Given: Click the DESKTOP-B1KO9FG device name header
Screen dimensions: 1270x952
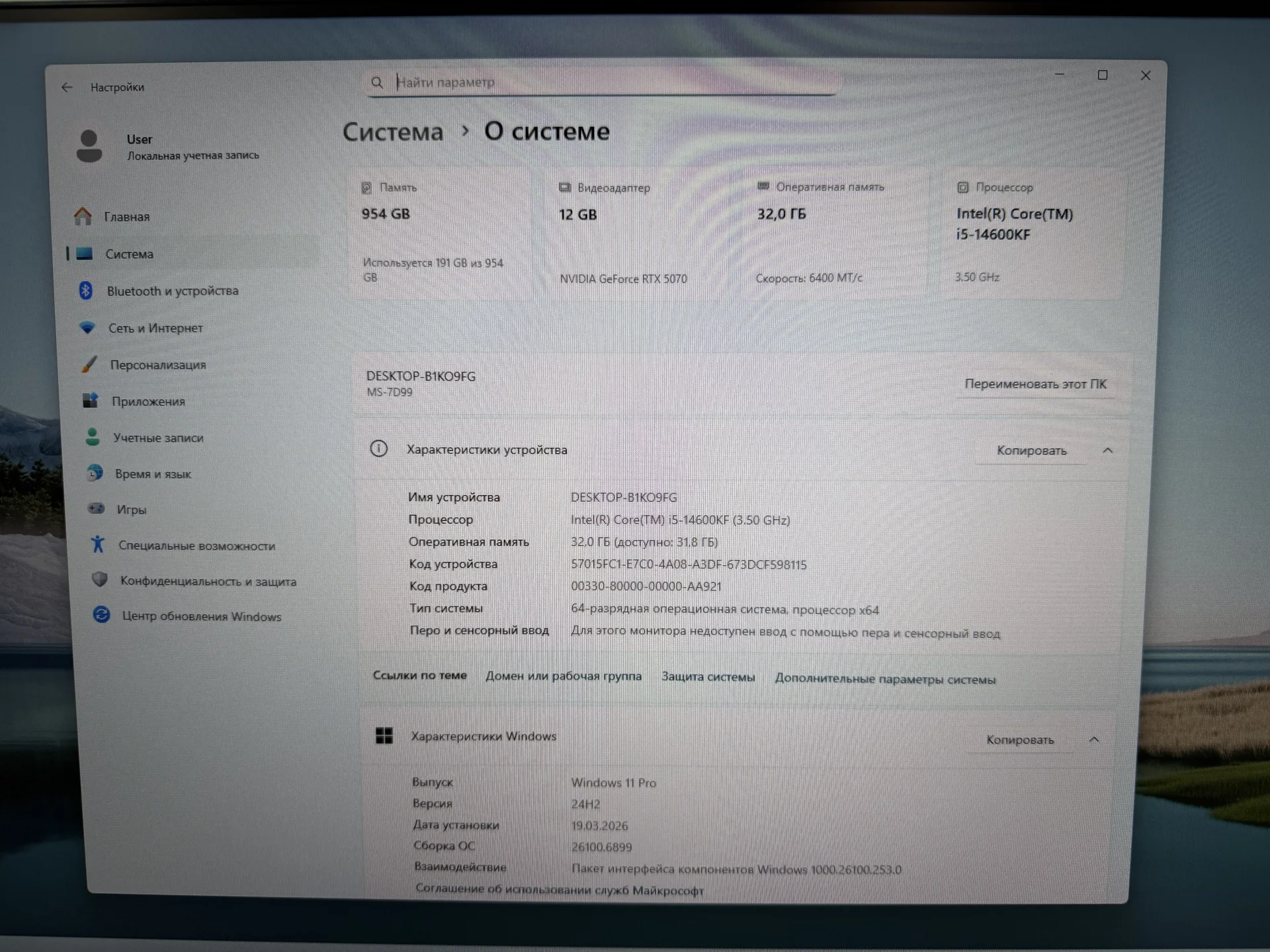Looking at the screenshot, I should [x=421, y=376].
